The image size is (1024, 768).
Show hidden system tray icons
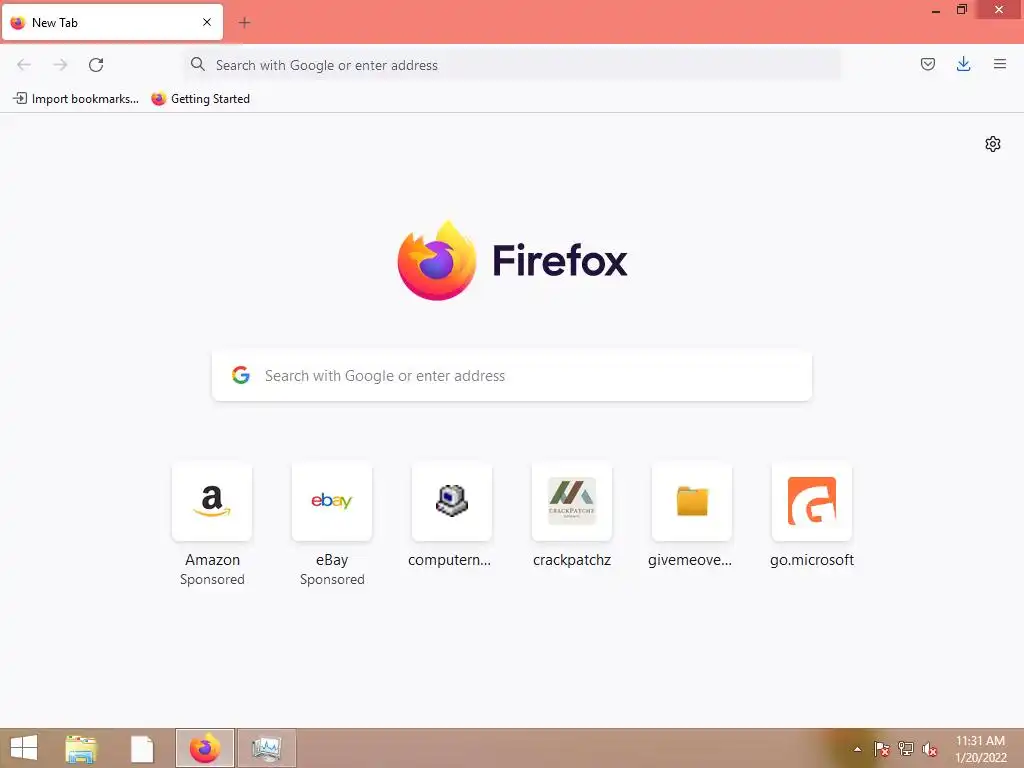pos(857,750)
